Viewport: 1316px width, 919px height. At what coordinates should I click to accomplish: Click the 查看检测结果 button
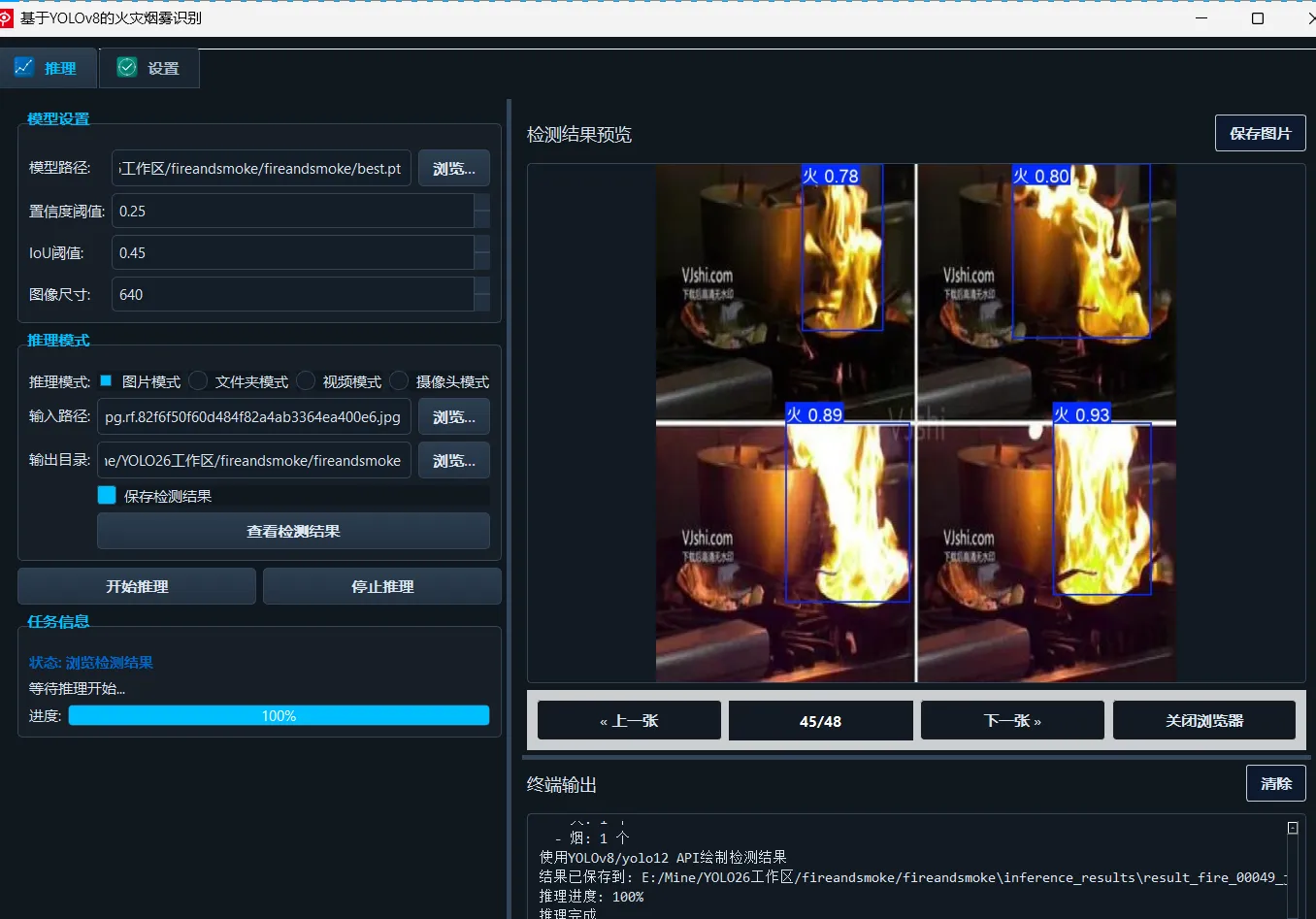coord(293,531)
